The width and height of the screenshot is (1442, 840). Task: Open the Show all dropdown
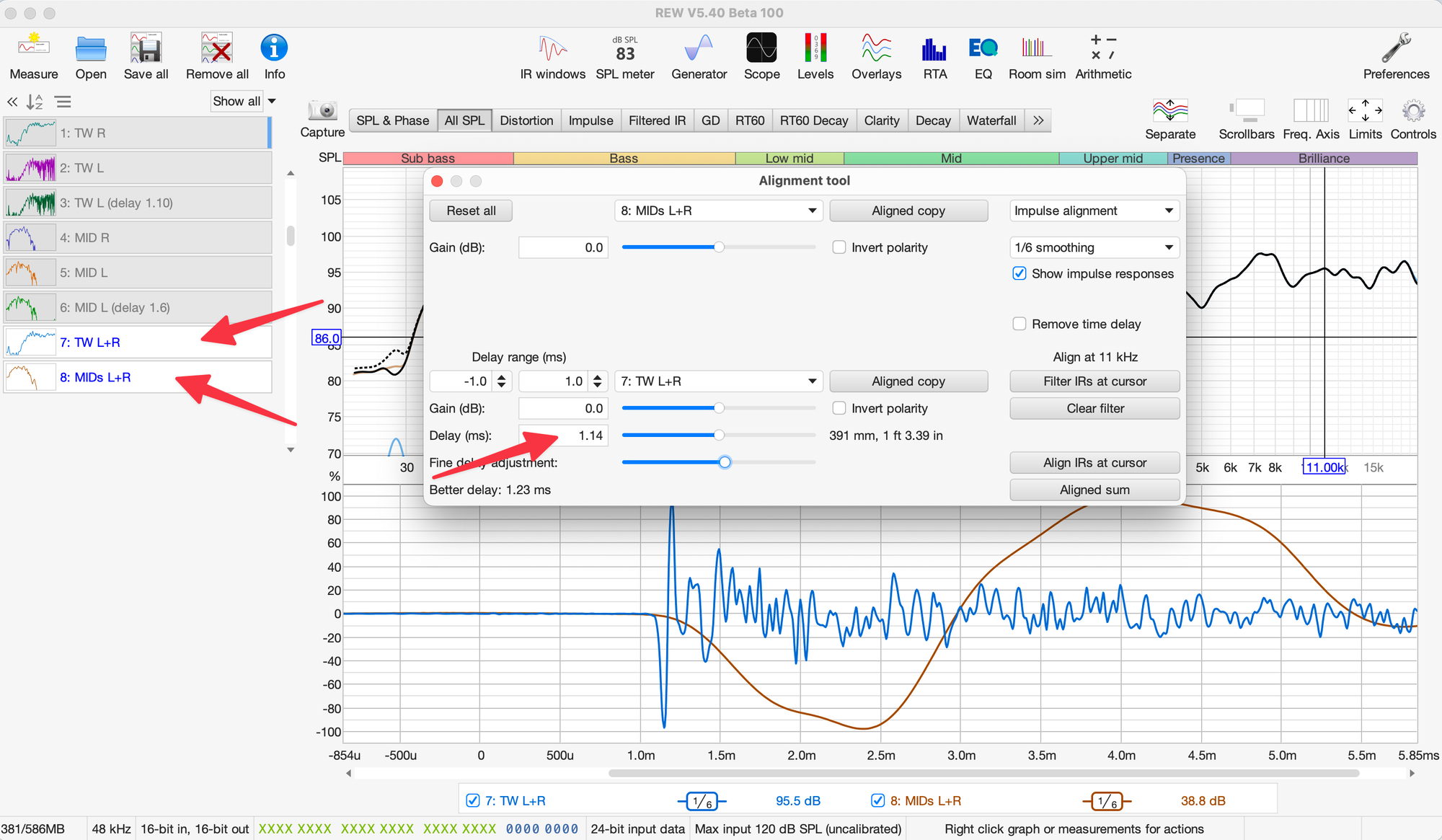pyautogui.click(x=244, y=101)
